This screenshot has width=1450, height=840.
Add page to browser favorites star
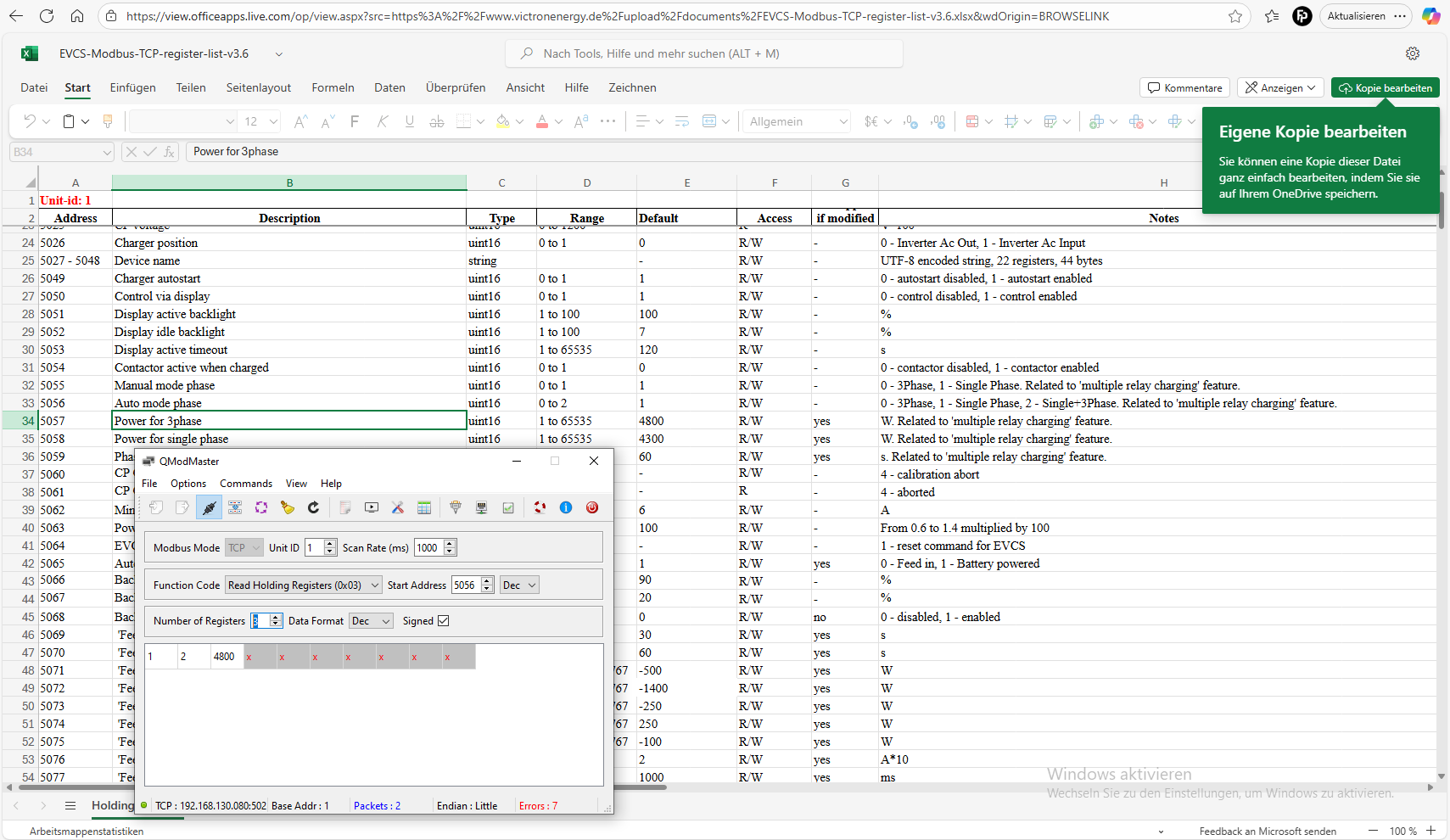[x=1235, y=16]
